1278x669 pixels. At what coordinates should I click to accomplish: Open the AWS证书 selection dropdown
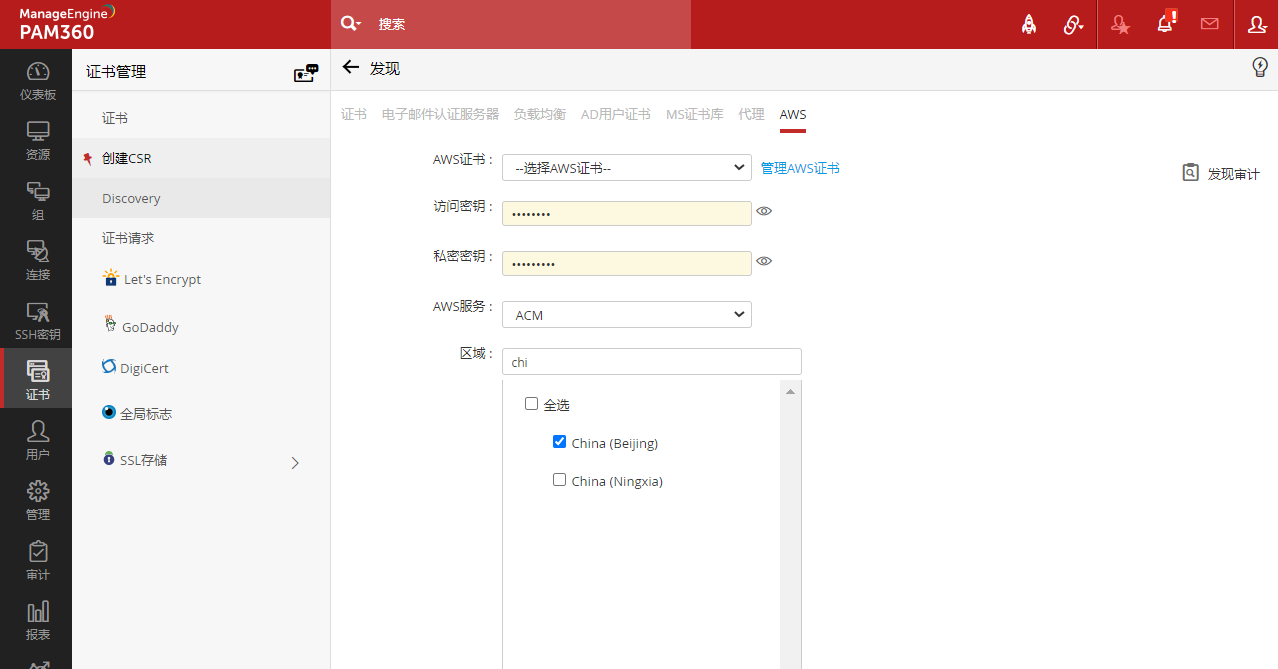click(627, 167)
